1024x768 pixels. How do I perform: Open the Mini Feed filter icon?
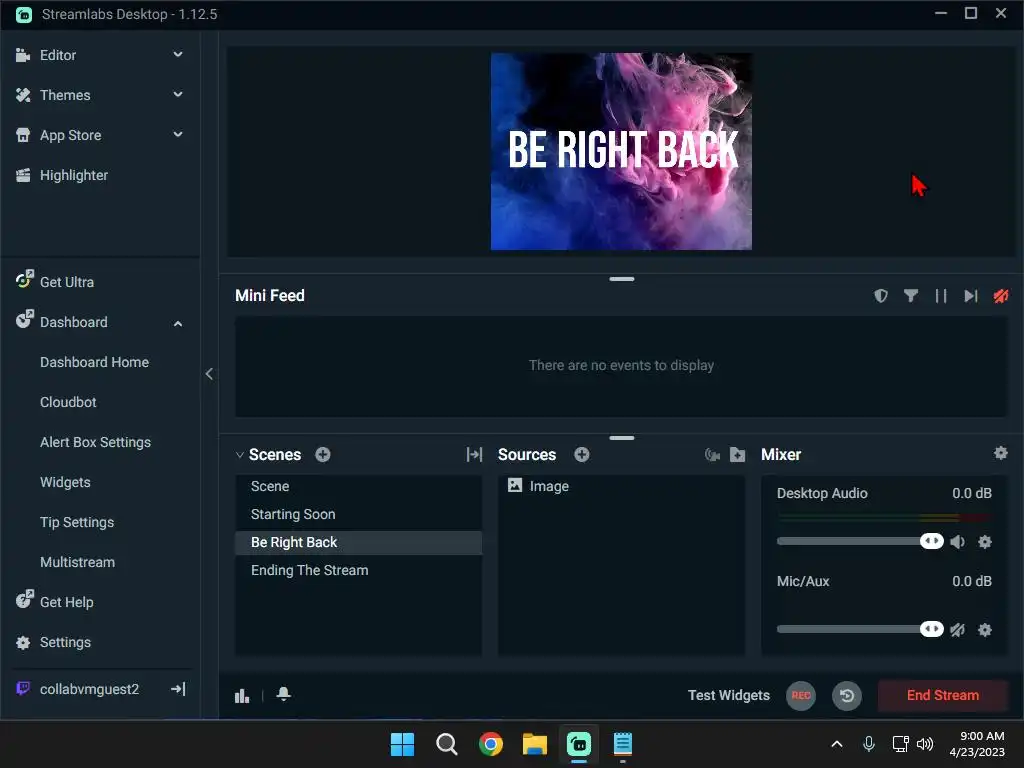click(910, 296)
